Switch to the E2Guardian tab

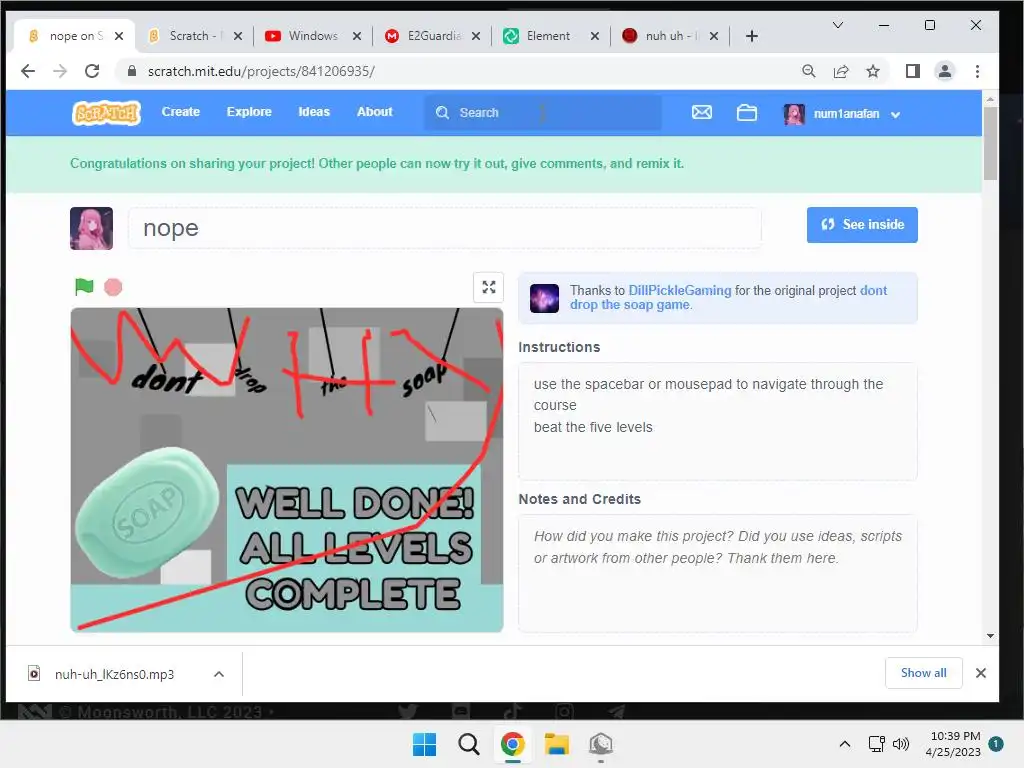pyautogui.click(x=432, y=36)
